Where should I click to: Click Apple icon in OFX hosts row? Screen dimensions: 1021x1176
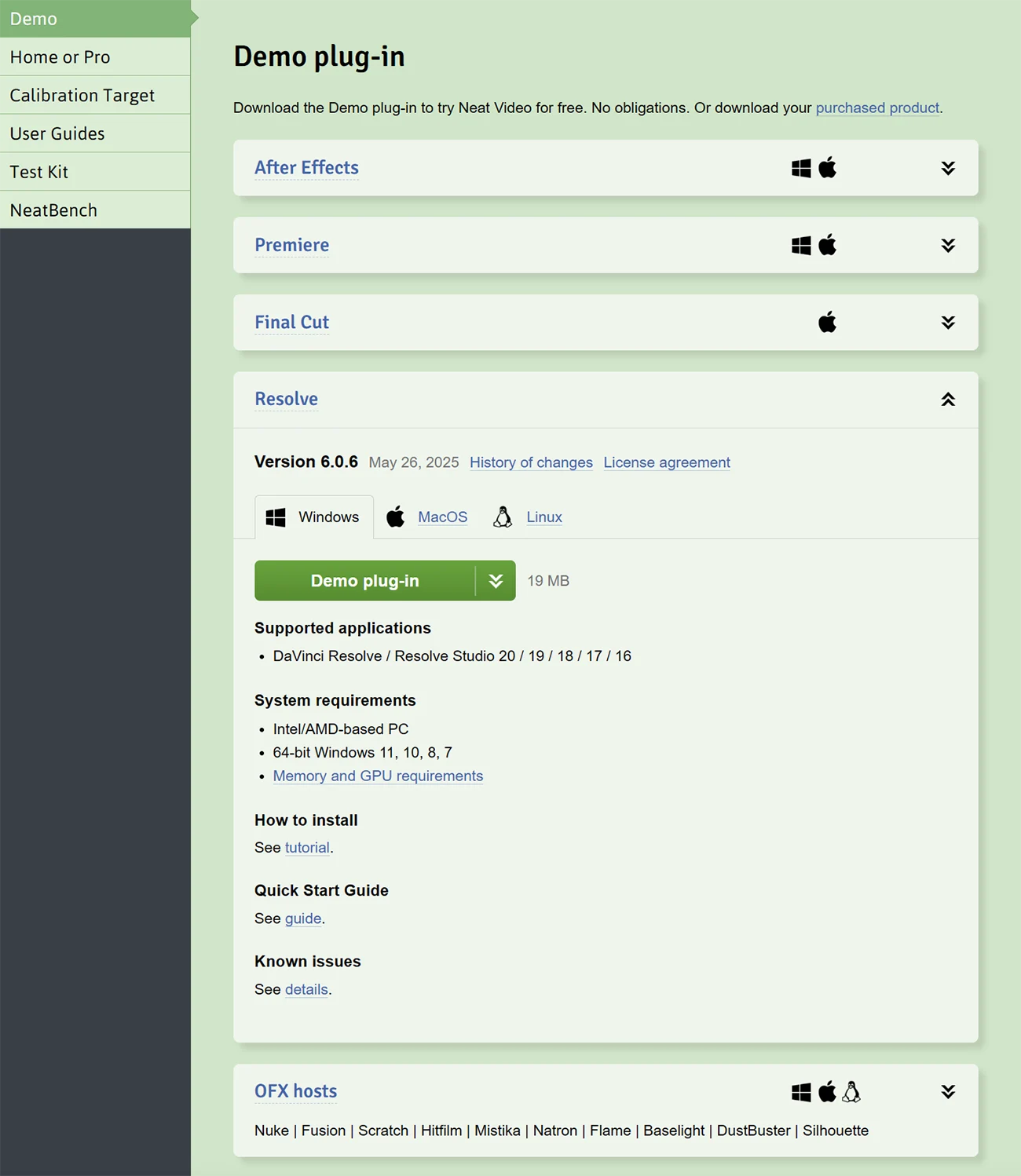click(x=828, y=1091)
